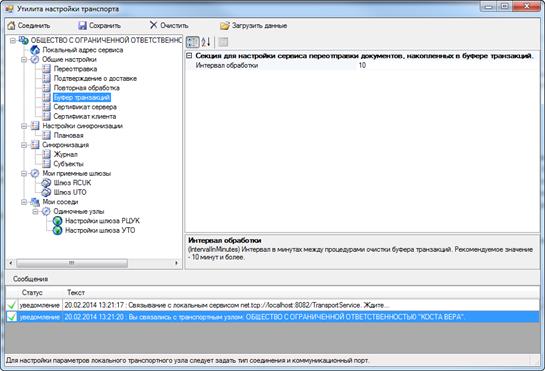The height and width of the screenshot is (371, 545).
Task: Select the Журнал tree item
Action: [65, 154]
